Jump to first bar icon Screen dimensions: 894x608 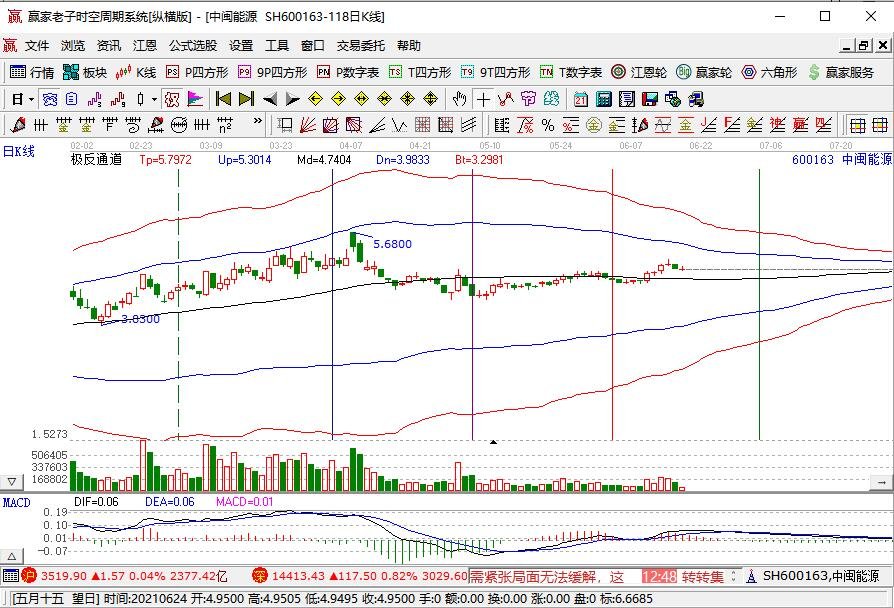click(224, 99)
